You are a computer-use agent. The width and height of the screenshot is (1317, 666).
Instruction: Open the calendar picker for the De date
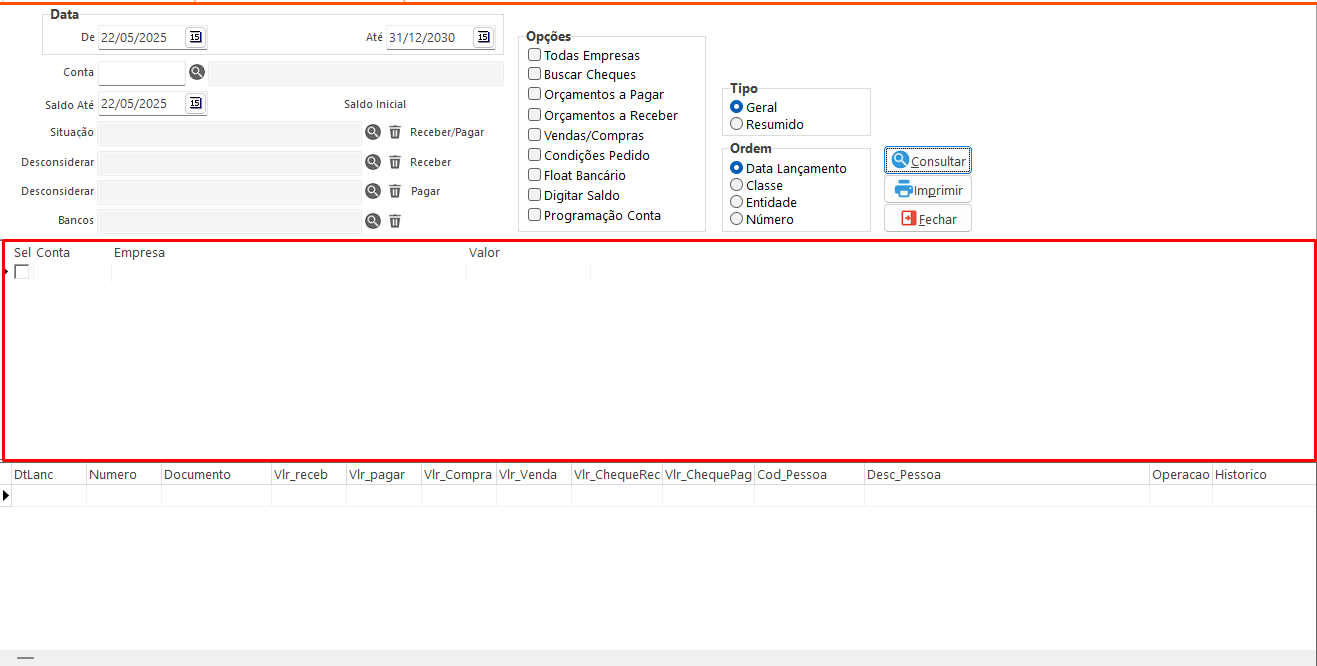point(195,37)
